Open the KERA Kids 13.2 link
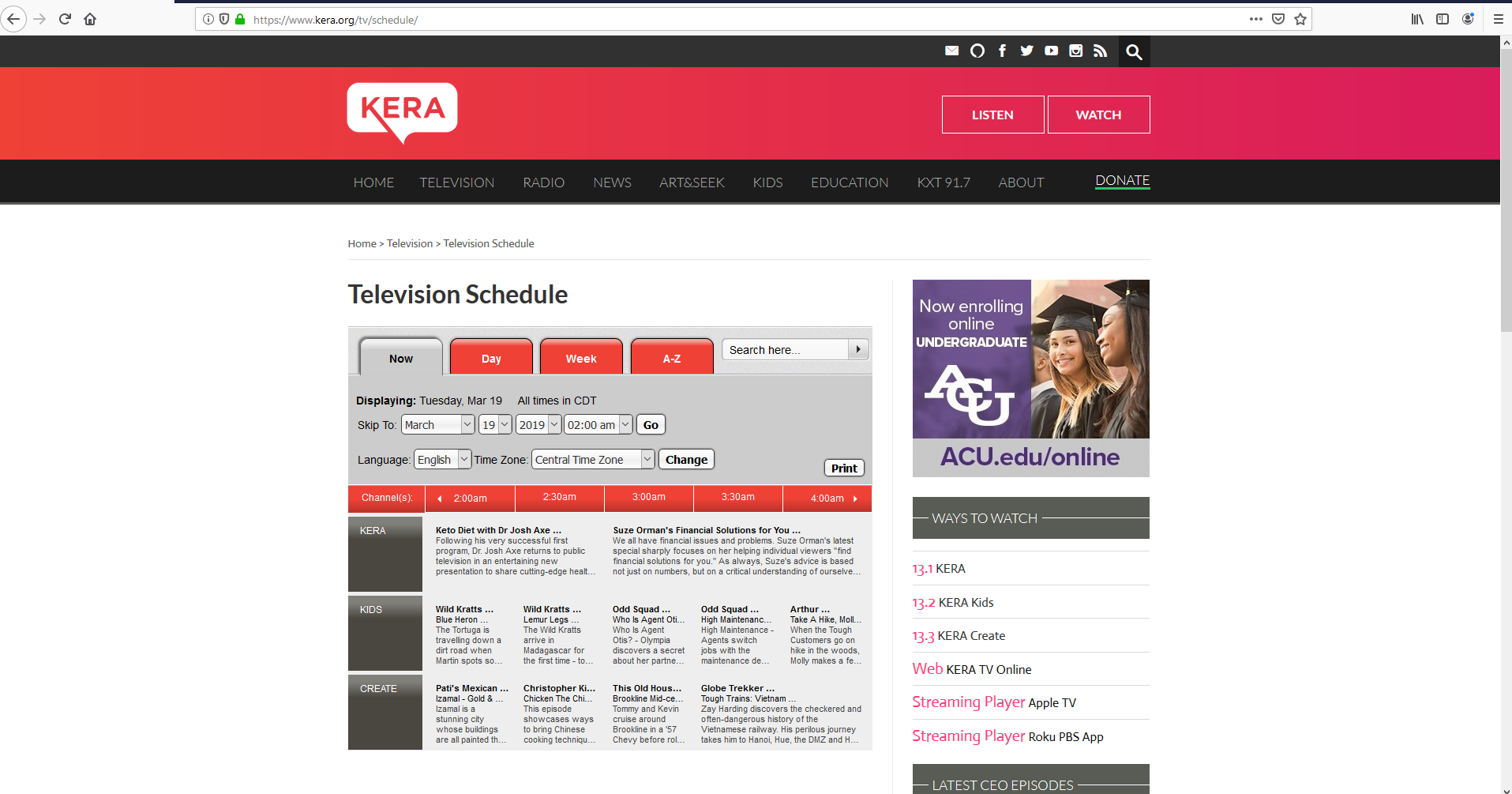1512x794 pixels. pyautogui.click(x=953, y=602)
